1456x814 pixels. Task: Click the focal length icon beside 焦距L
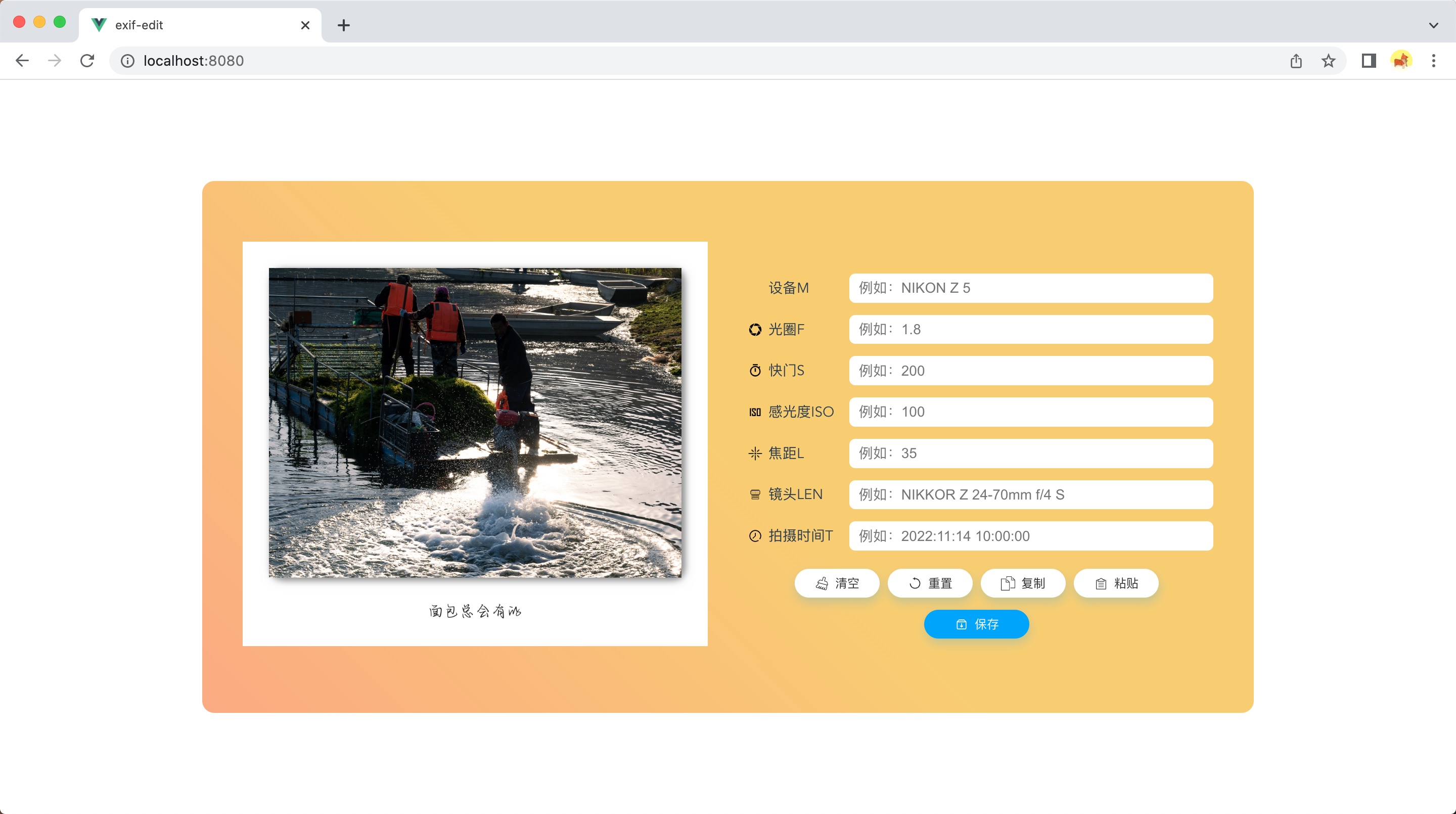pos(755,454)
